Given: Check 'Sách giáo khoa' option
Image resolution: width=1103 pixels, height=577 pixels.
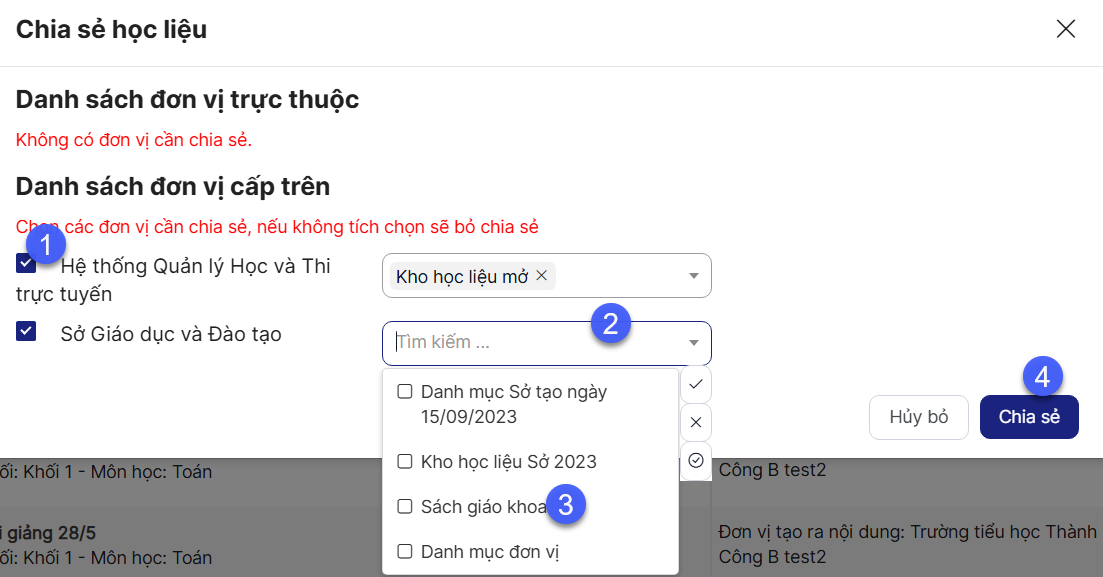Looking at the screenshot, I should [405, 507].
